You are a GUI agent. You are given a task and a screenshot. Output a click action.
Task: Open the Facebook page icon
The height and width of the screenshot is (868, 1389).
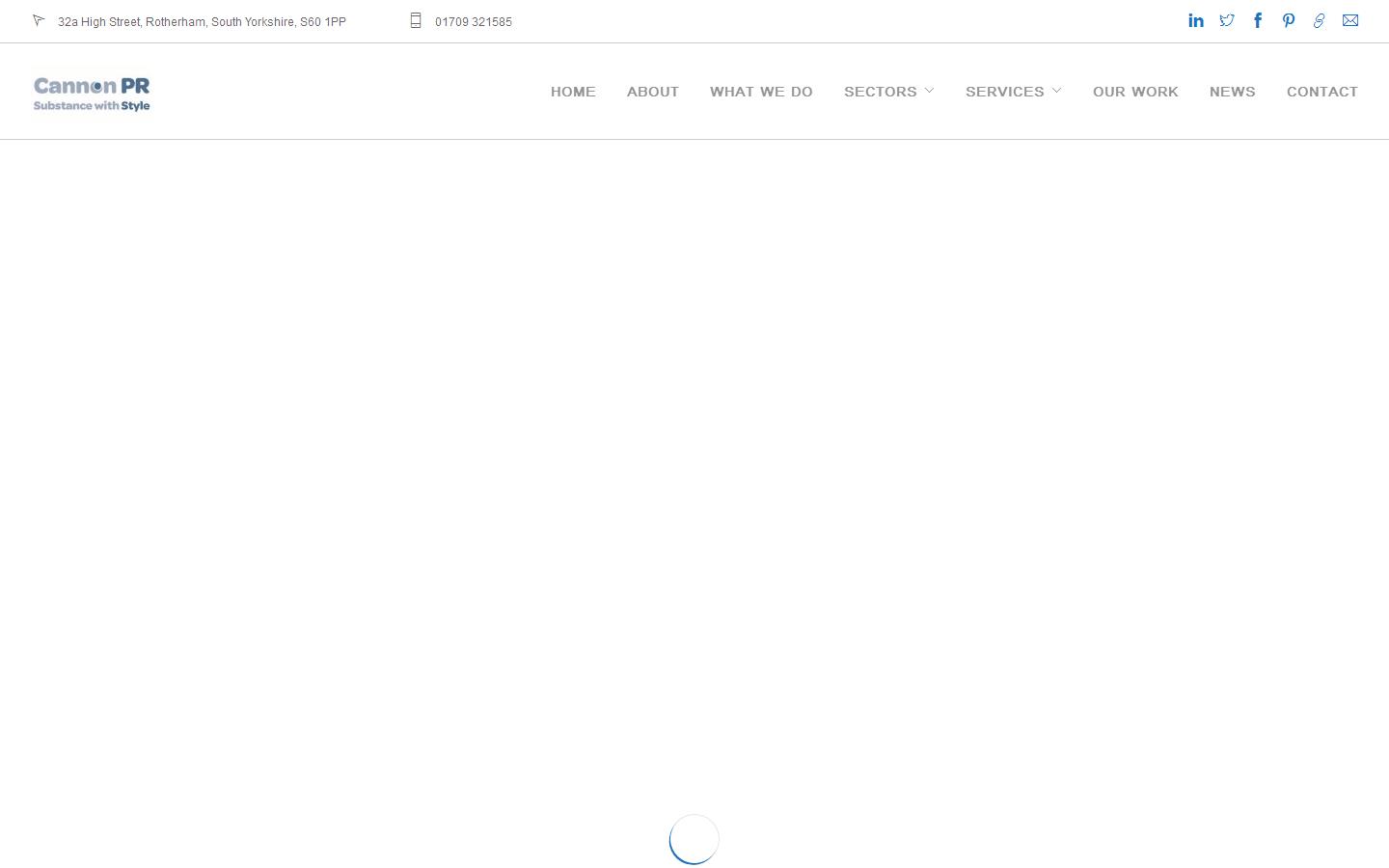click(1258, 20)
